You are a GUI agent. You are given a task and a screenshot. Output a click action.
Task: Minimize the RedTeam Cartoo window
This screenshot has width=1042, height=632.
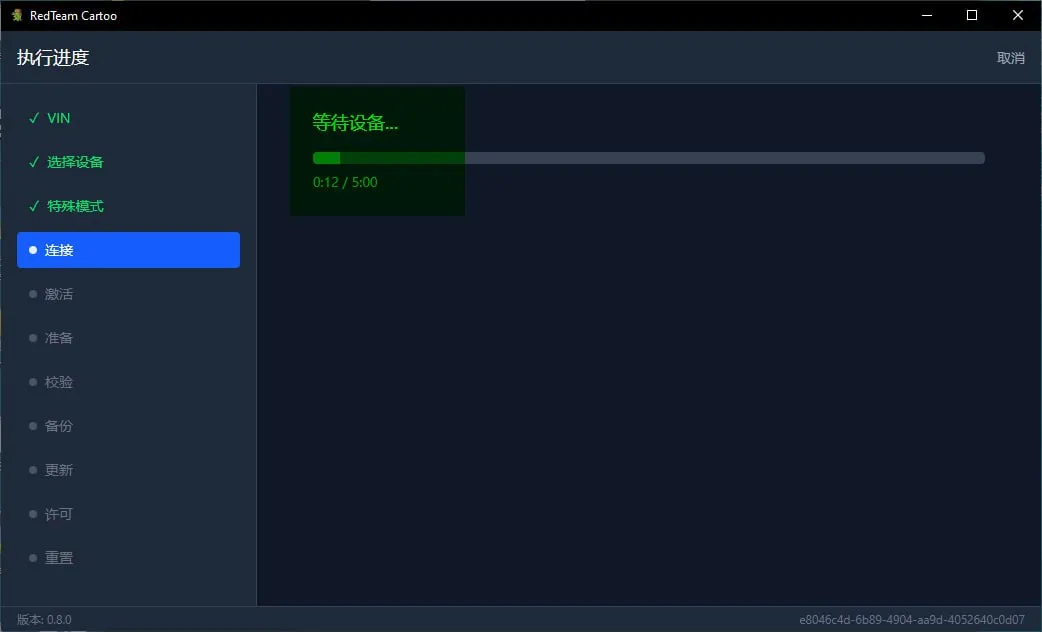pos(927,15)
